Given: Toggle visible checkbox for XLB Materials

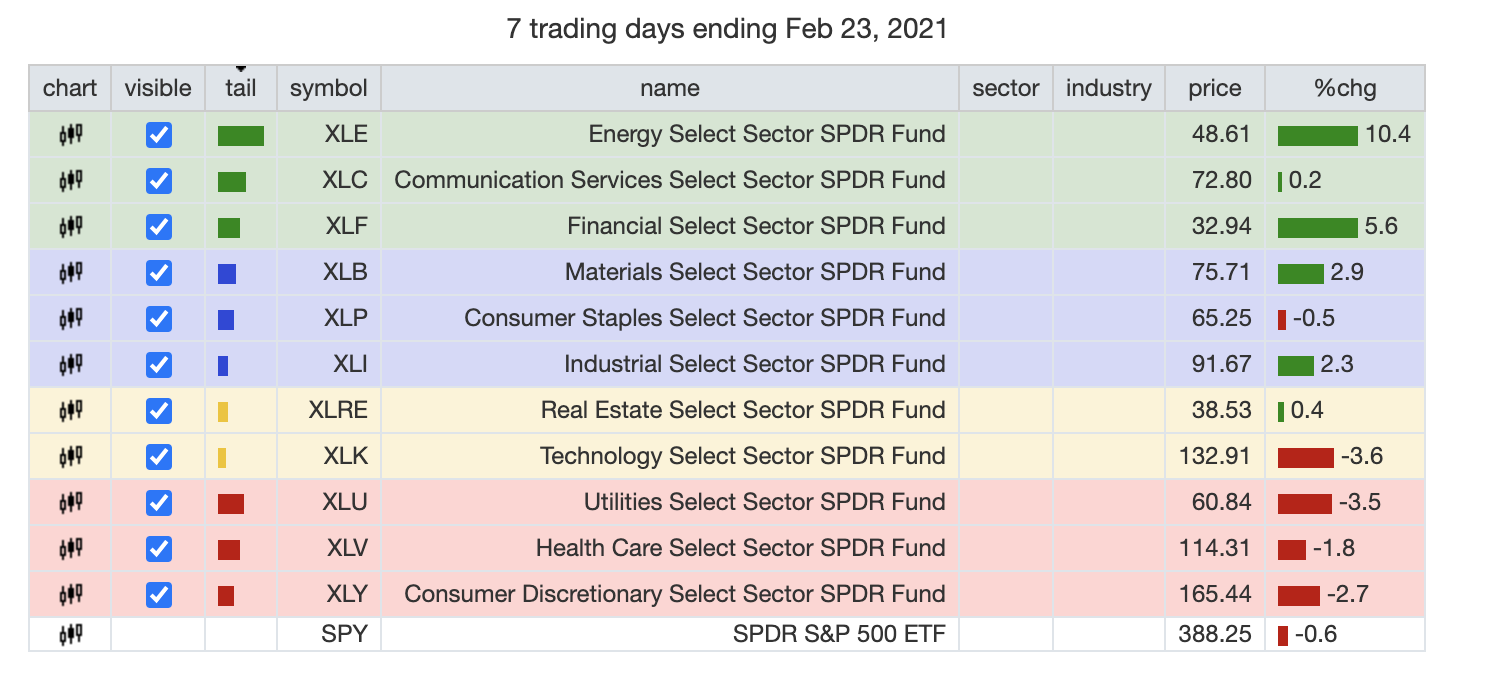Looking at the screenshot, I should coord(158,272).
